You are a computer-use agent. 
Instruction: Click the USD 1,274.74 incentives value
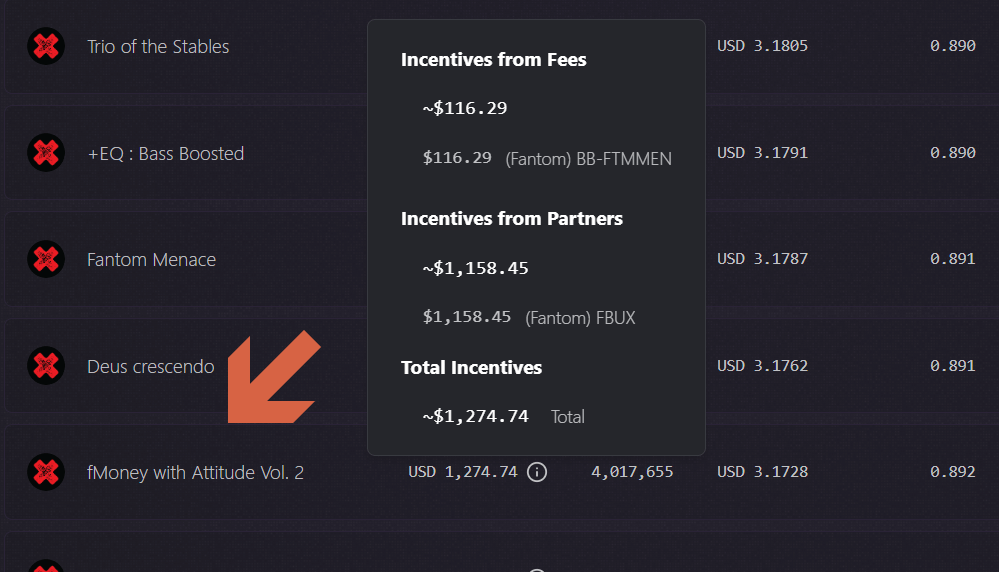click(462, 472)
